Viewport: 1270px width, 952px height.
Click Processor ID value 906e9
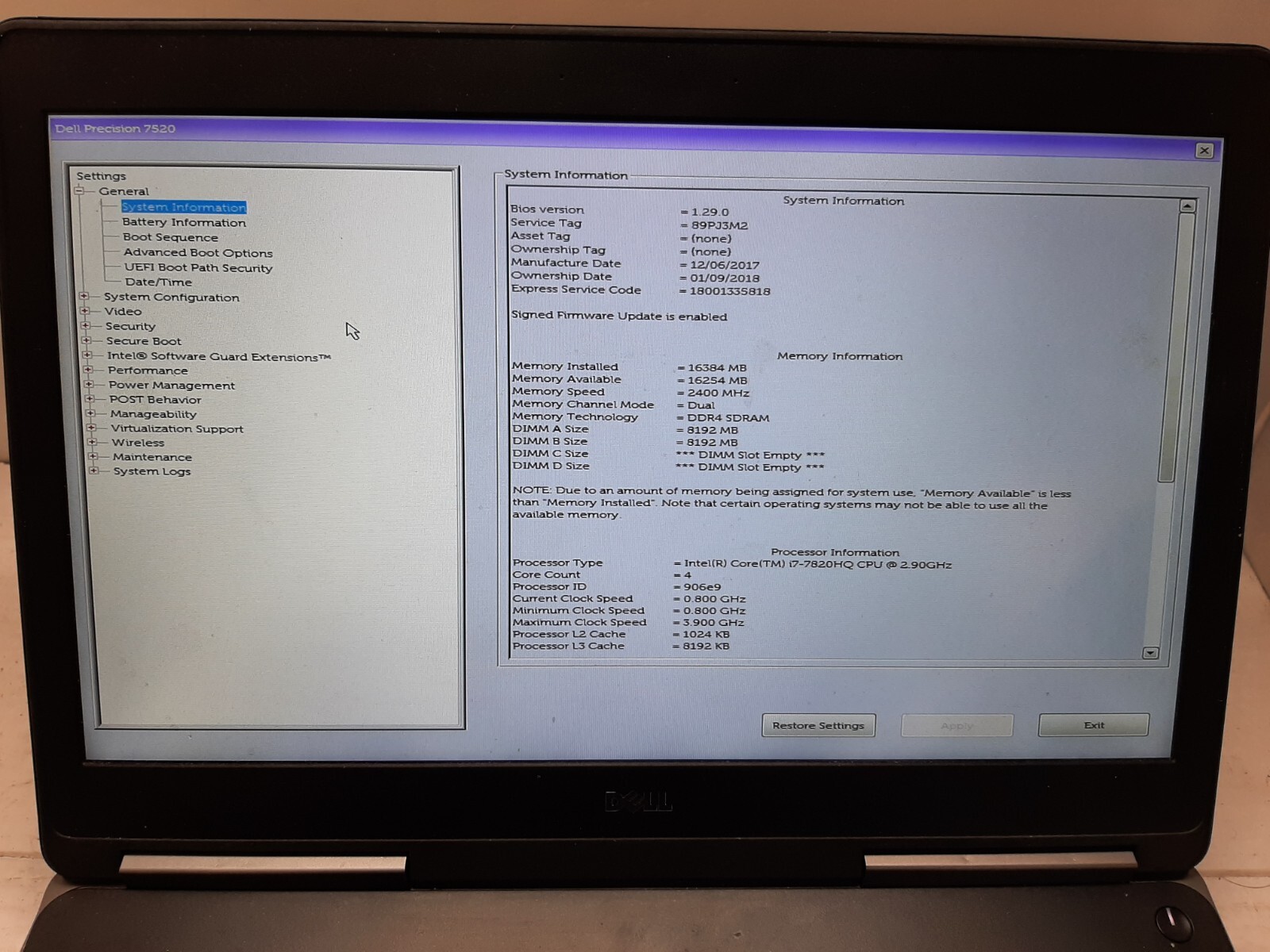coord(702,587)
